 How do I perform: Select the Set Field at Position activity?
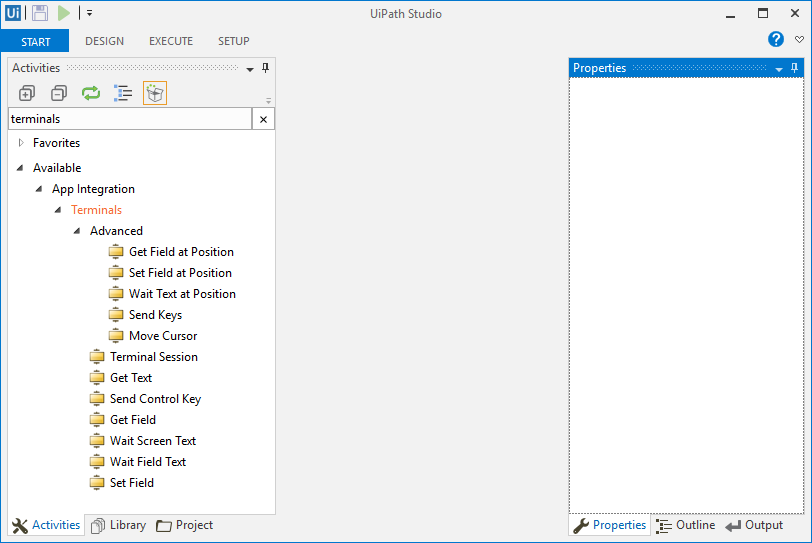pyautogui.click(x=180, y=273)
